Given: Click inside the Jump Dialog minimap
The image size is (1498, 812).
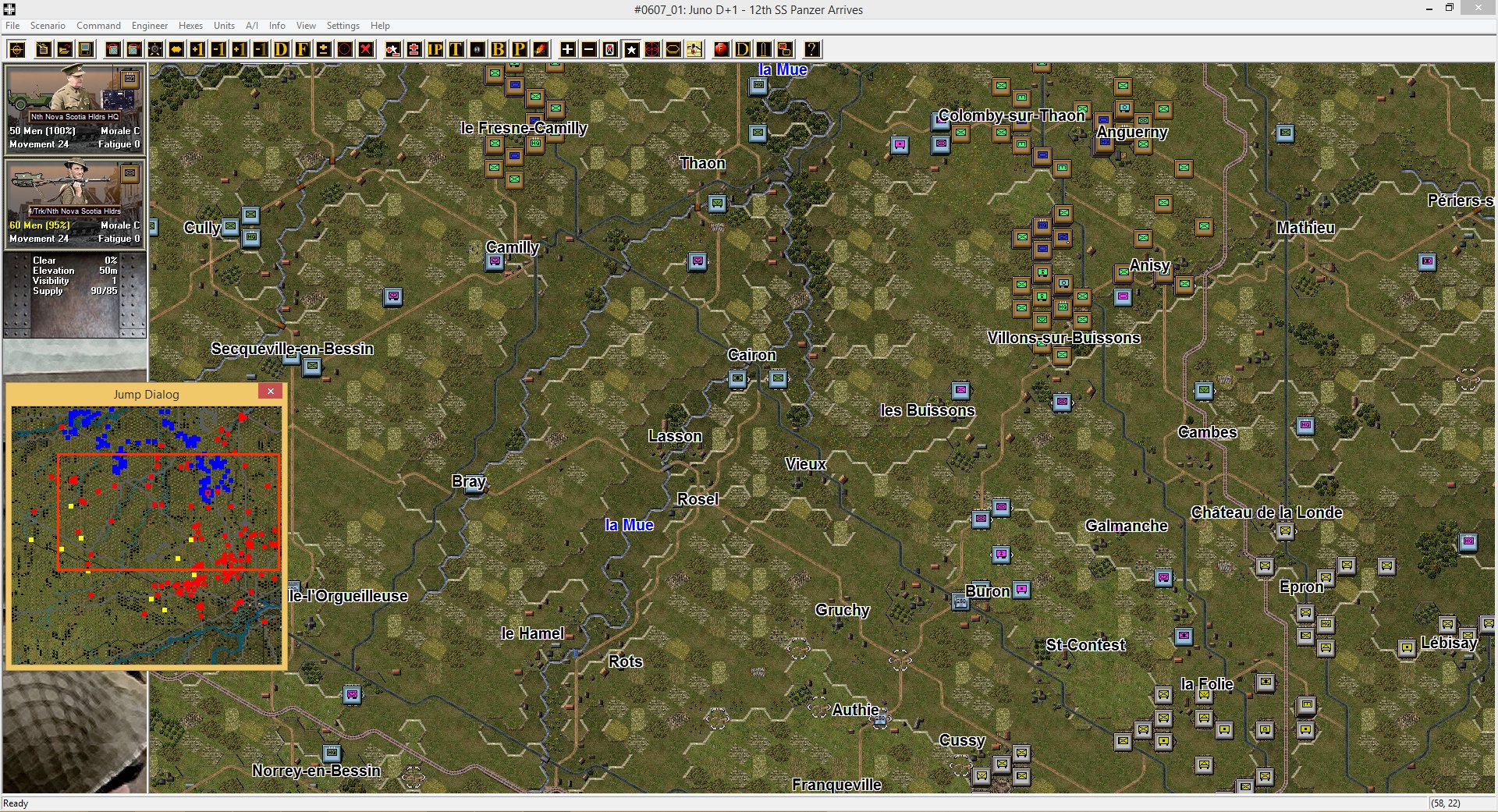Looking at the screenshot, I should coord(147,535).
